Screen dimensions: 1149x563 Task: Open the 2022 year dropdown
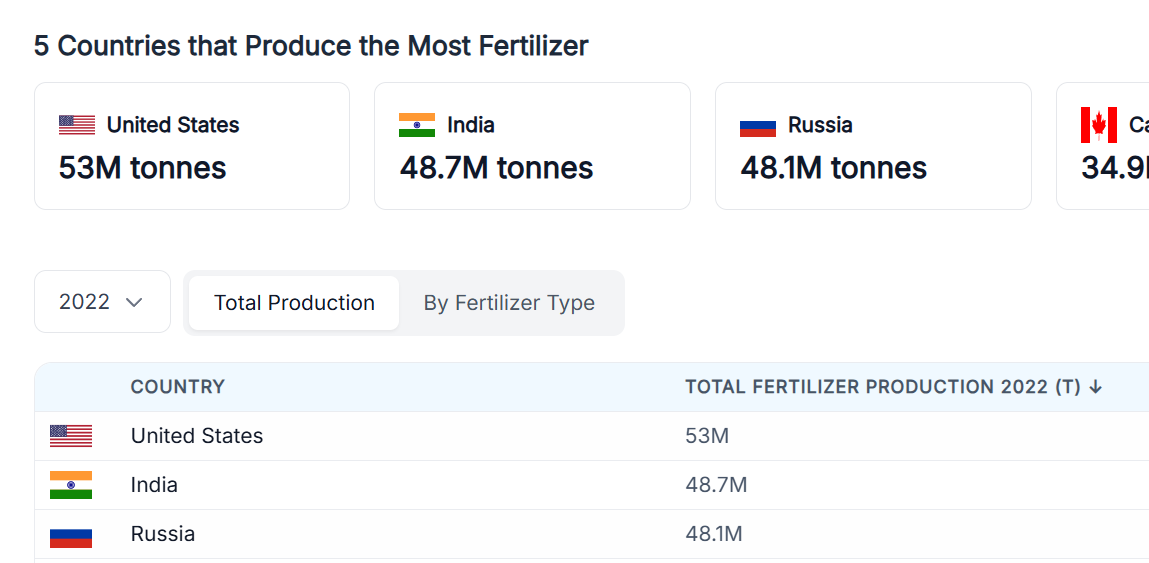(x=102, y=302)
